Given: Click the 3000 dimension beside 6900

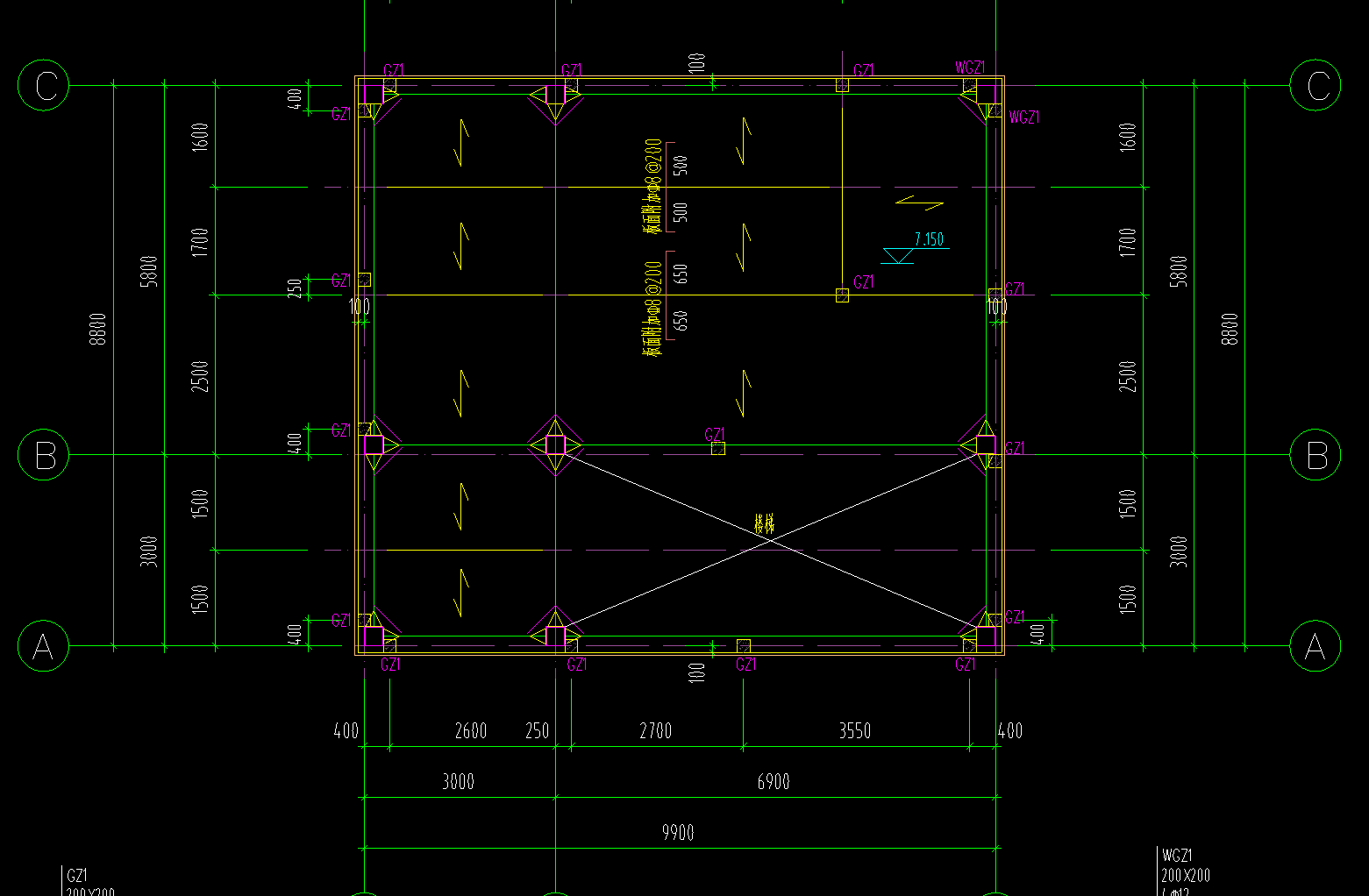Looking at the screenshot, I should point(458,781).
